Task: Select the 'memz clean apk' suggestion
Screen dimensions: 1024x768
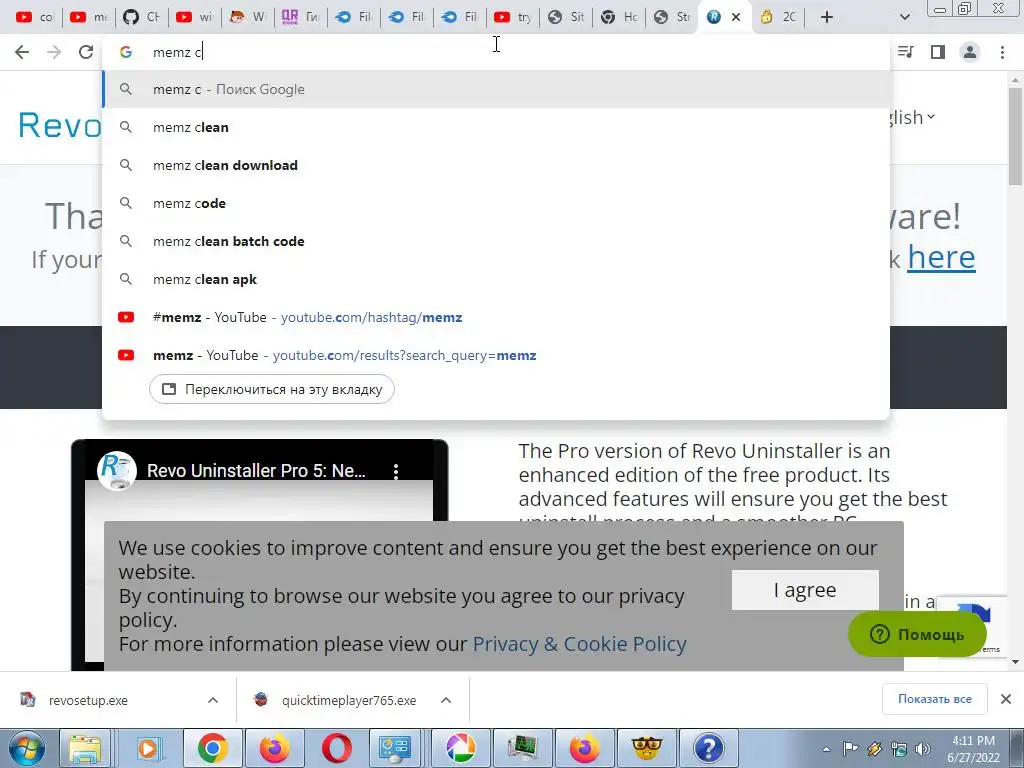Action: (x=496, y=279)
